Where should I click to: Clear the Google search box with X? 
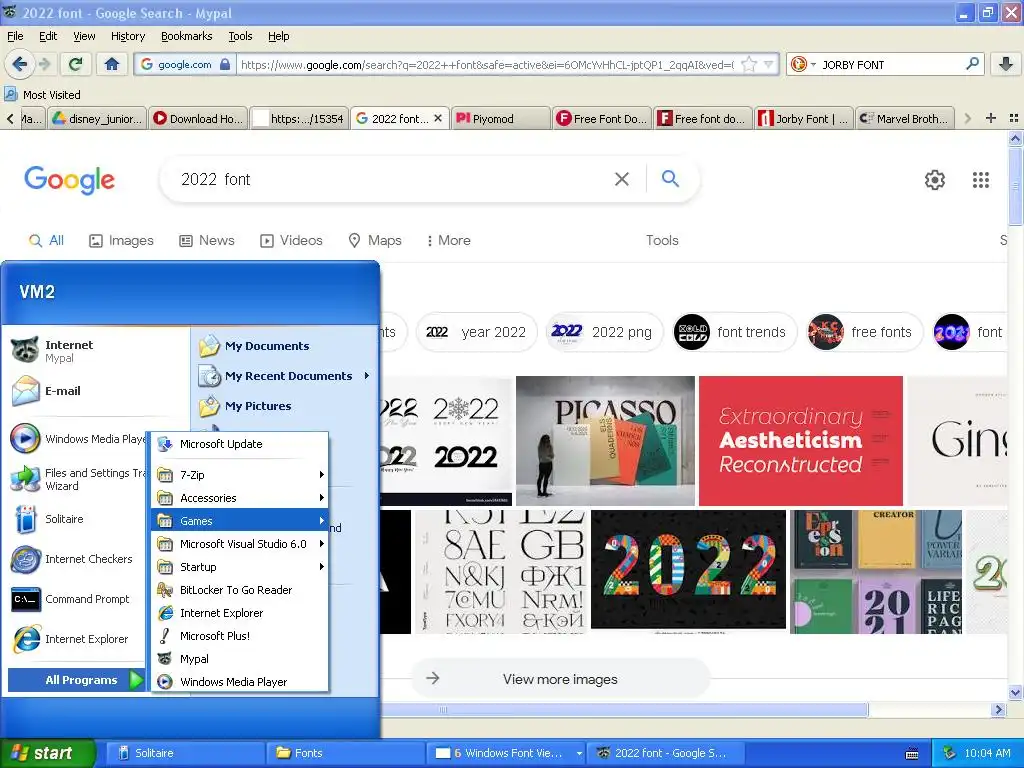click(622, 179)
